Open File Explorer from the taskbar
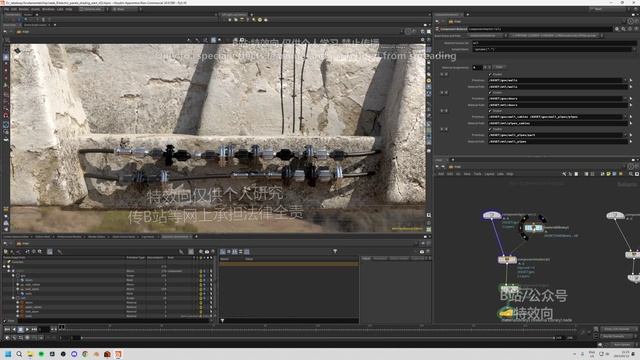 30,354
